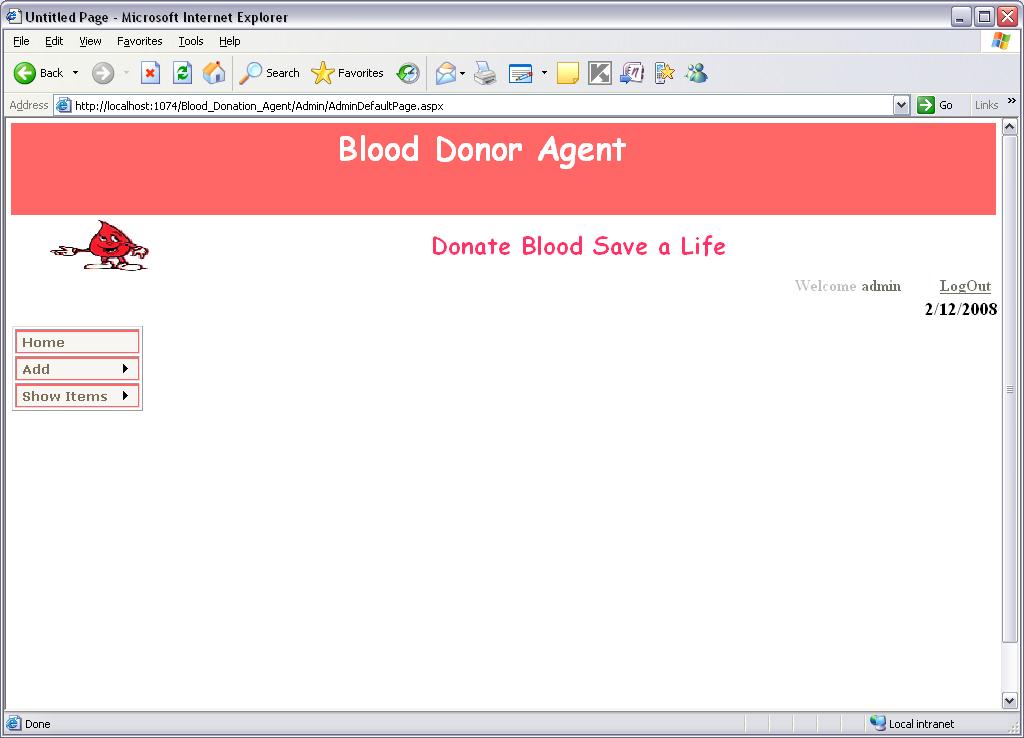Click the Local intranet zone icon
Viewport: 1024px width, 738px height.
point(878,723)
